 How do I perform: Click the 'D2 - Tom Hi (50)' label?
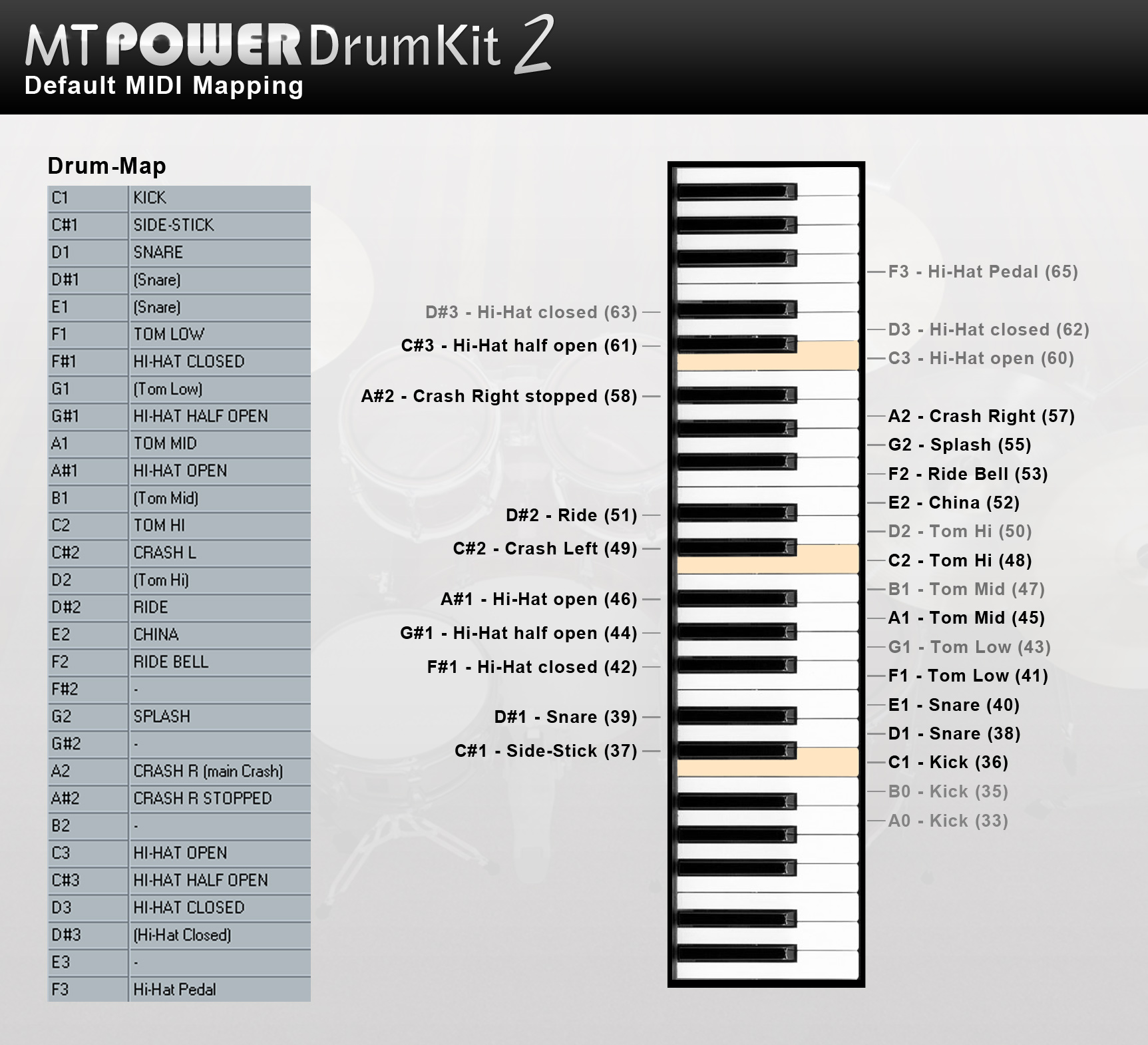960,531
